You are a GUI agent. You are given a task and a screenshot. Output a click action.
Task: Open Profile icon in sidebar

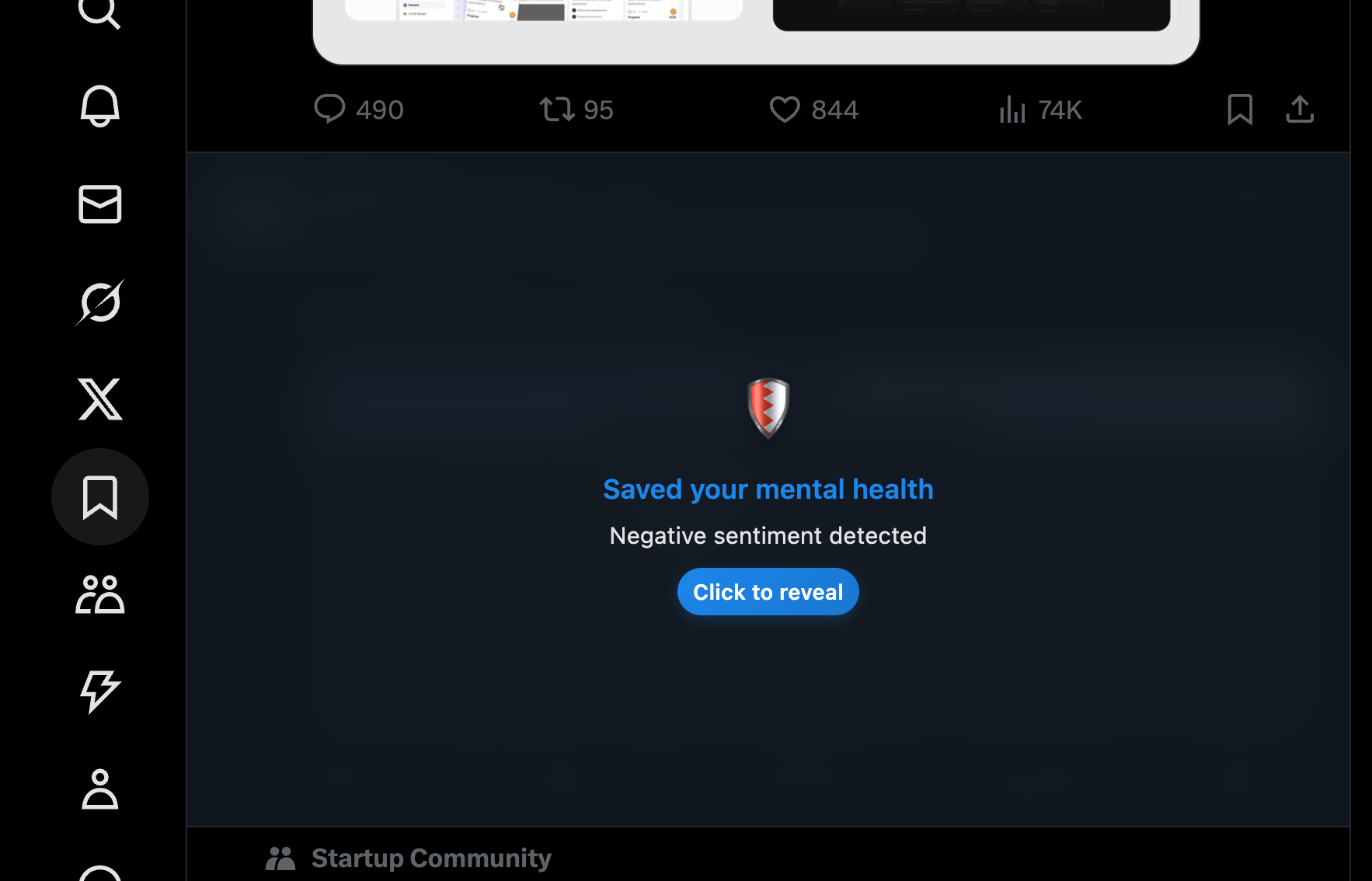coord(99,789)
